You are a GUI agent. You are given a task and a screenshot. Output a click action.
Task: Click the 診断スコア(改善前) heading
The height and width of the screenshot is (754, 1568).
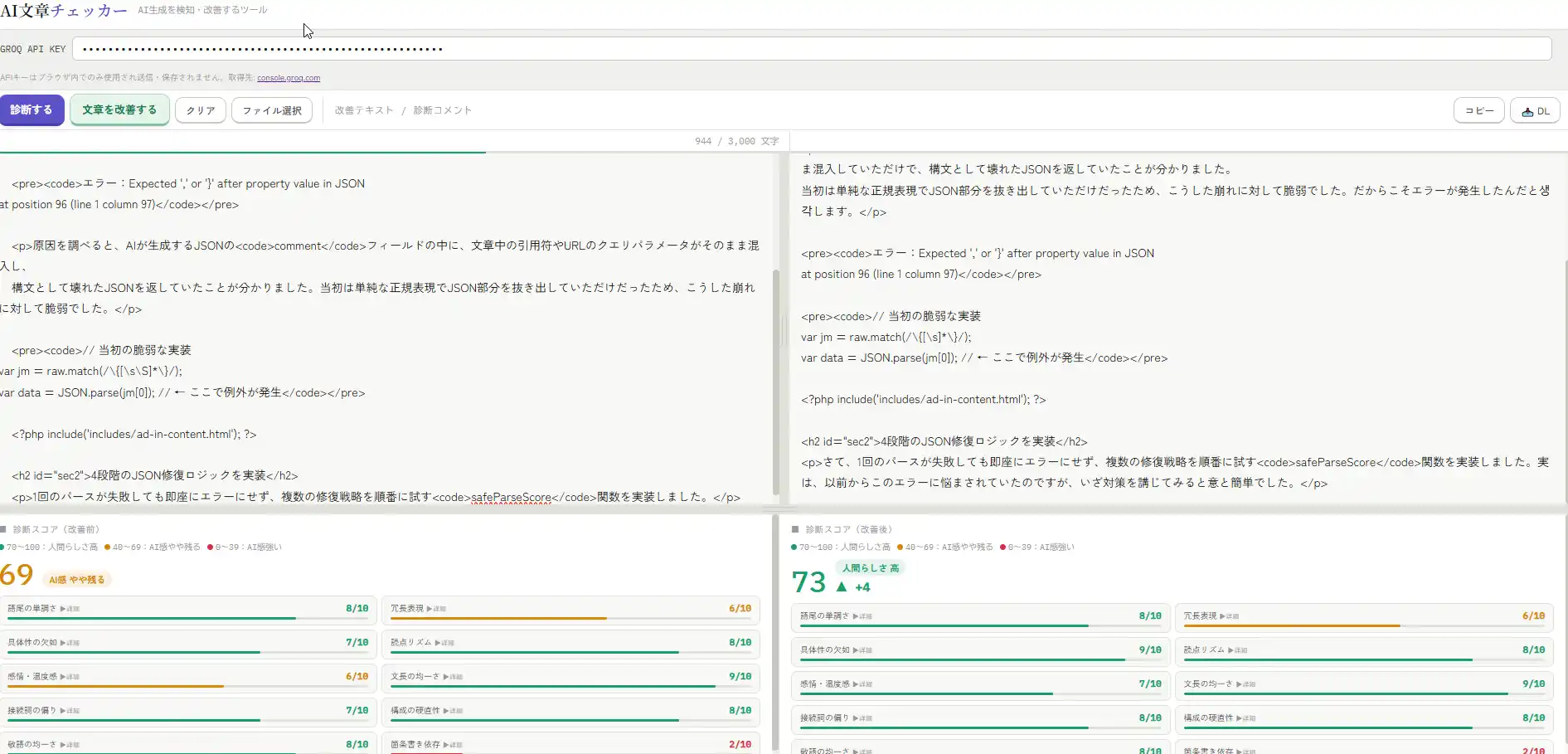click(56, 529)
